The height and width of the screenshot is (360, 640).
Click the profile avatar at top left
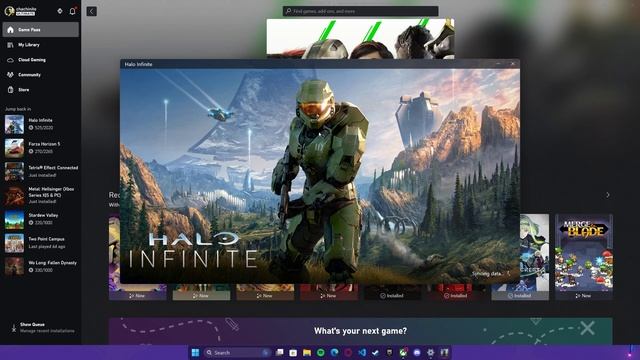pos(9,11)
